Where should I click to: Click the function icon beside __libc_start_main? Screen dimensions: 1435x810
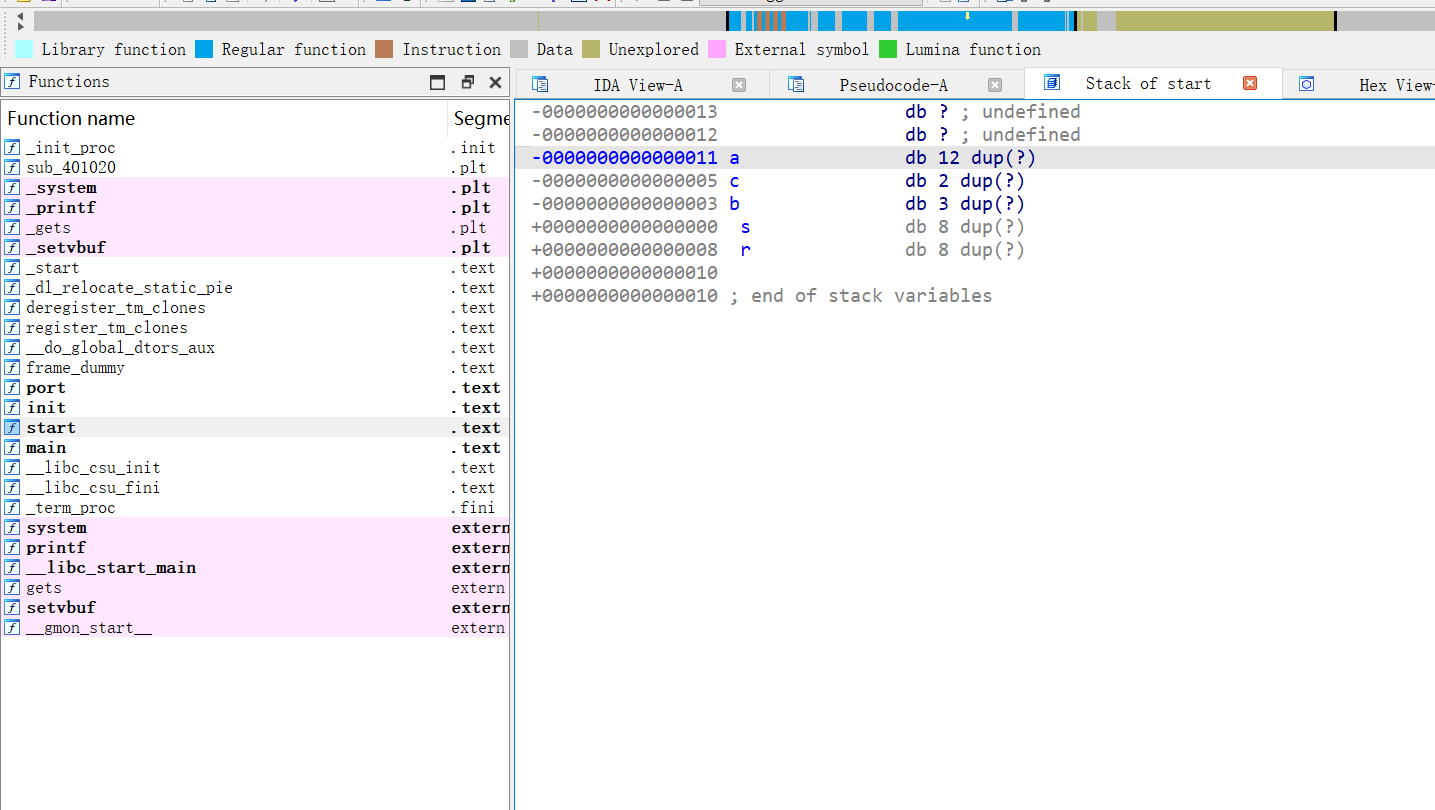pos(12,568)
